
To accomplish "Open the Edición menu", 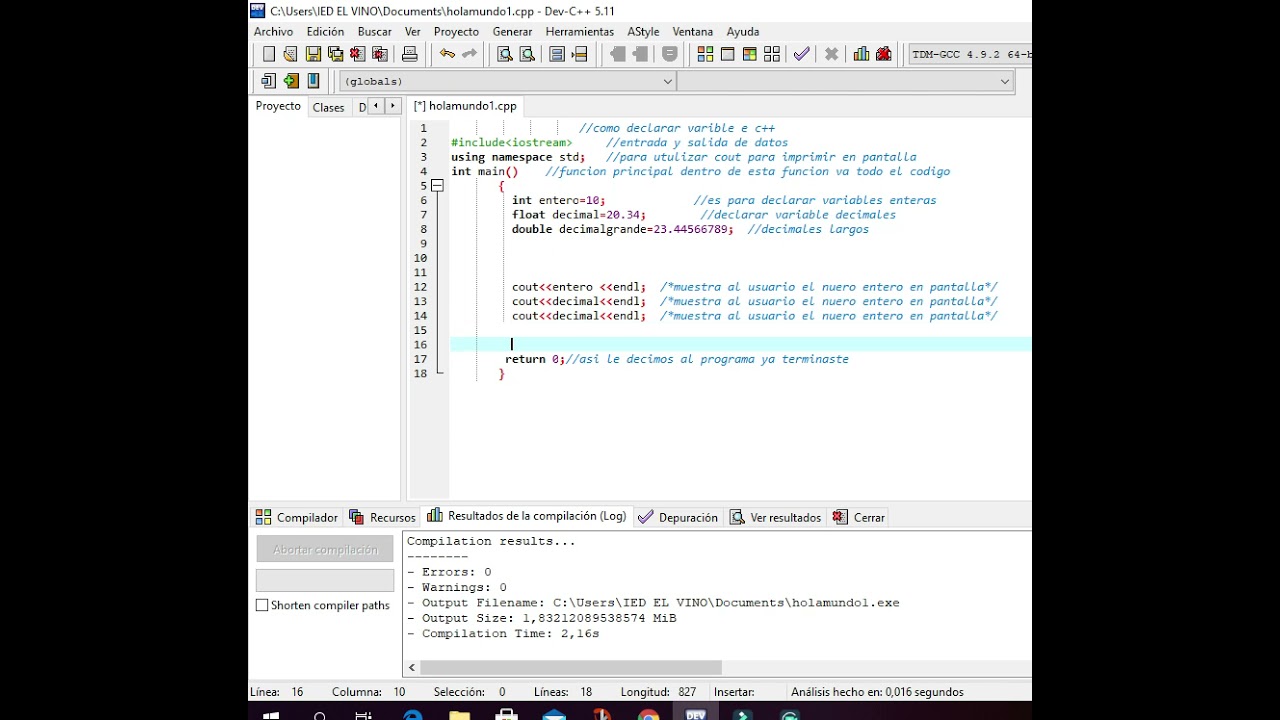I will 325,31.
